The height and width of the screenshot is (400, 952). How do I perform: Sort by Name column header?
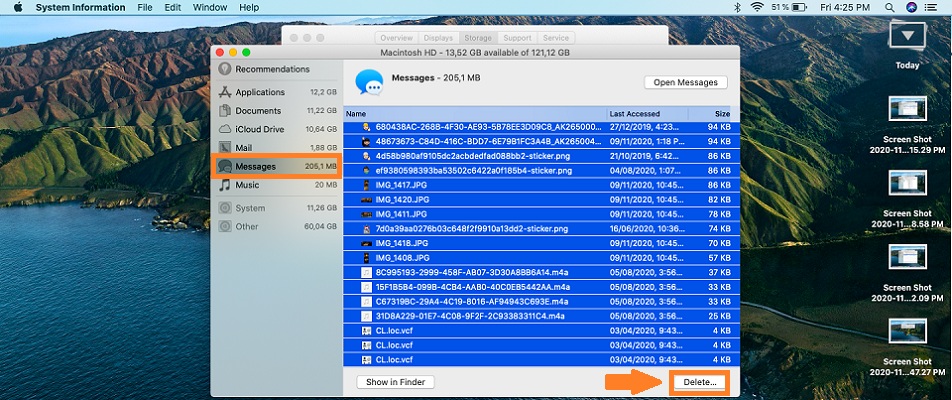475,114
